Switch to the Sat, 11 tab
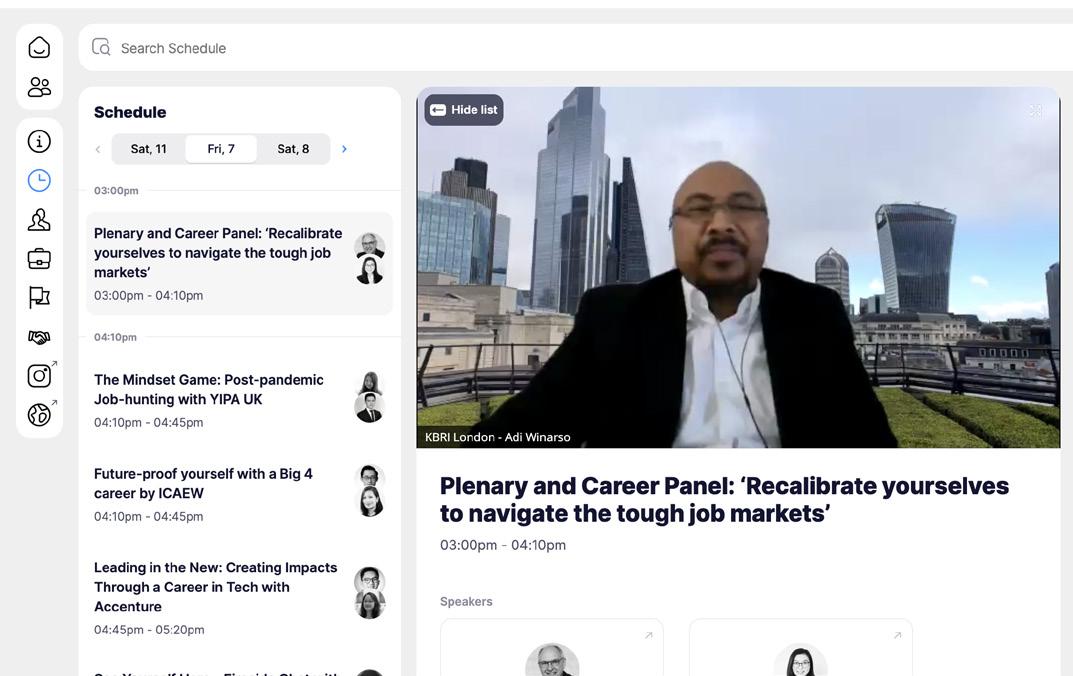Image resolution: width=1073 pixels, height=676 pixels. pos(148,149)
